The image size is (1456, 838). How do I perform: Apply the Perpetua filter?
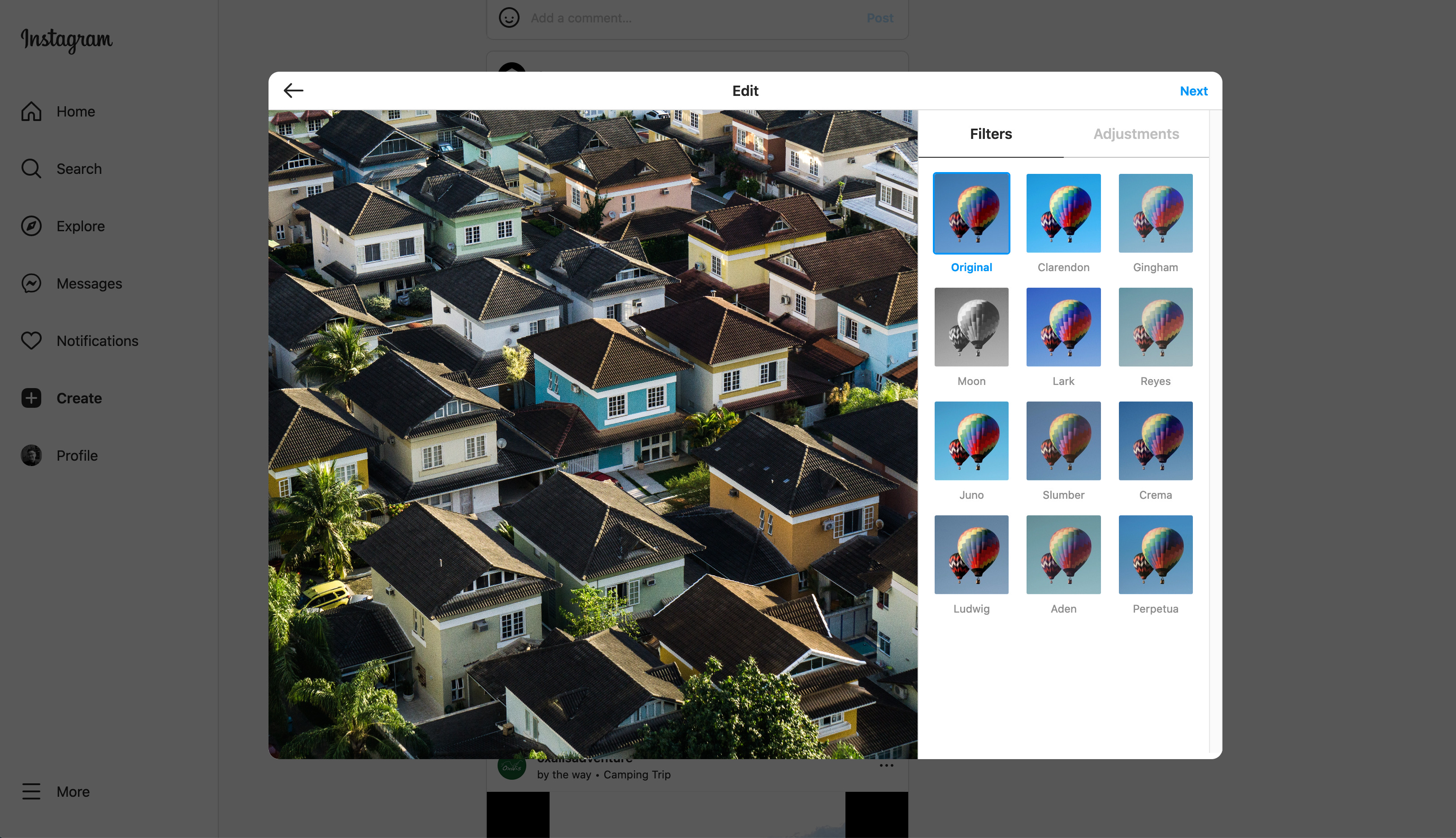1155,554
